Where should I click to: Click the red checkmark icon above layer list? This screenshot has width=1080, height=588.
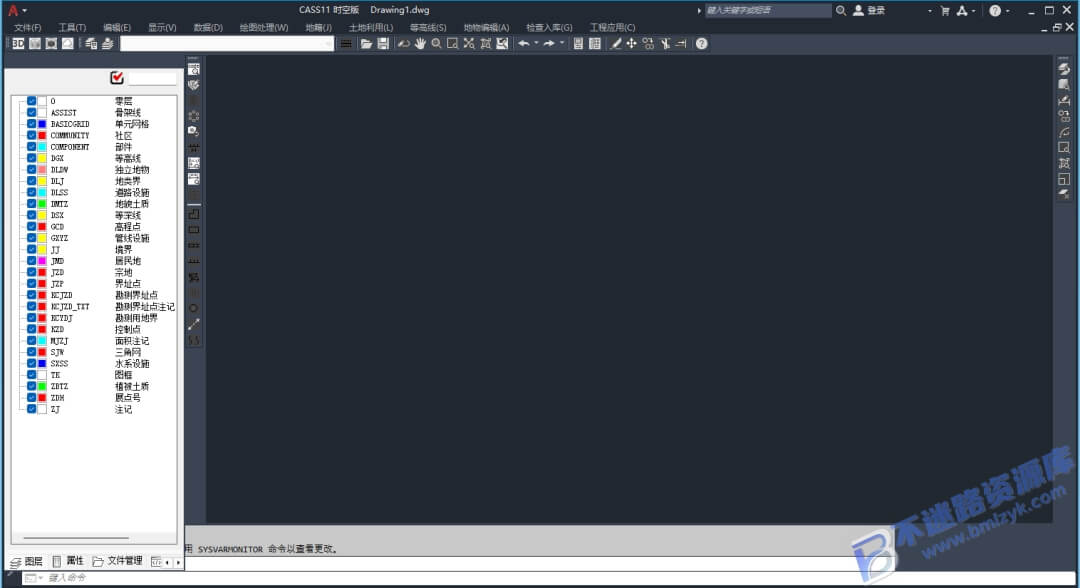click(116, 78)
